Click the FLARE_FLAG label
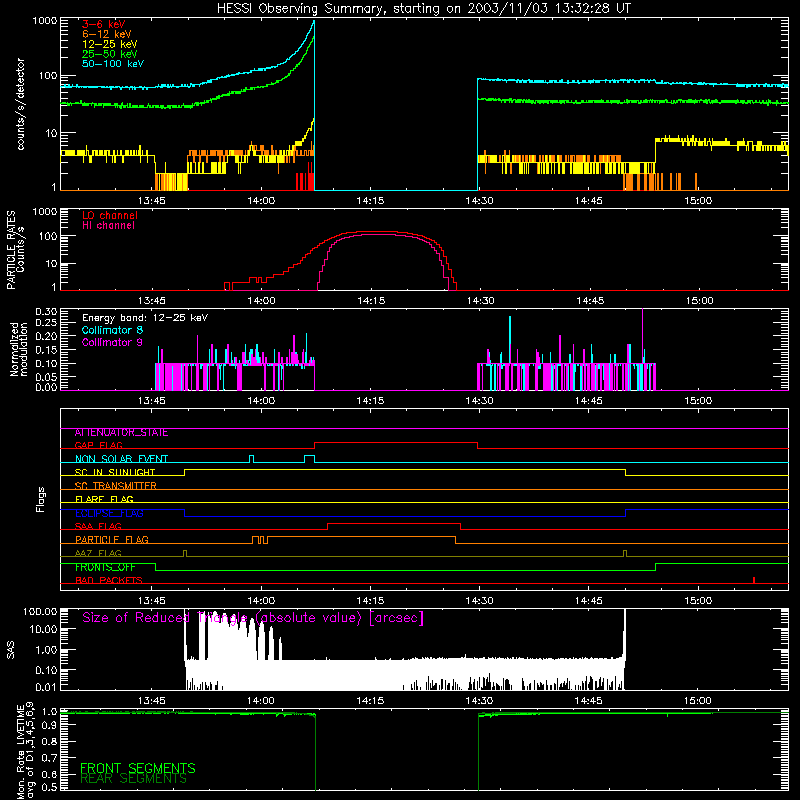Screen dimensions: 800x800 104,499
